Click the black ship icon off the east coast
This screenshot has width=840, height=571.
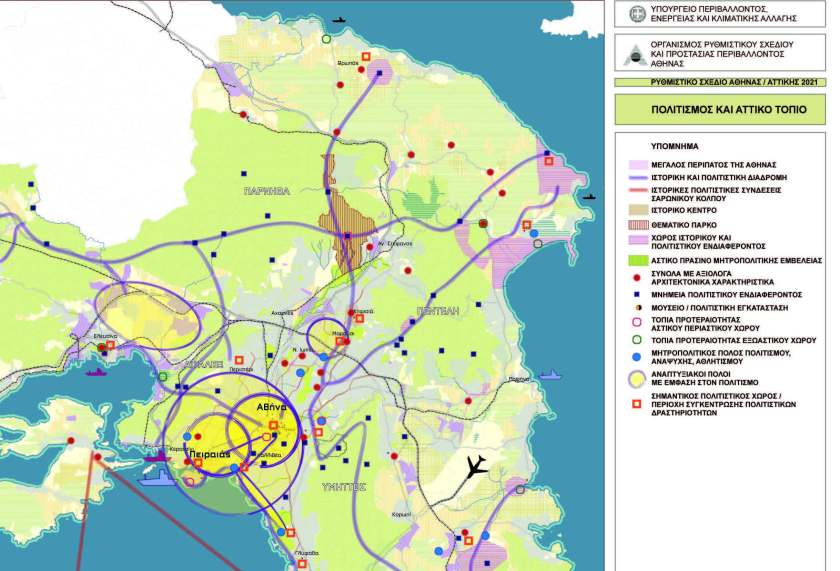point(589,197)
